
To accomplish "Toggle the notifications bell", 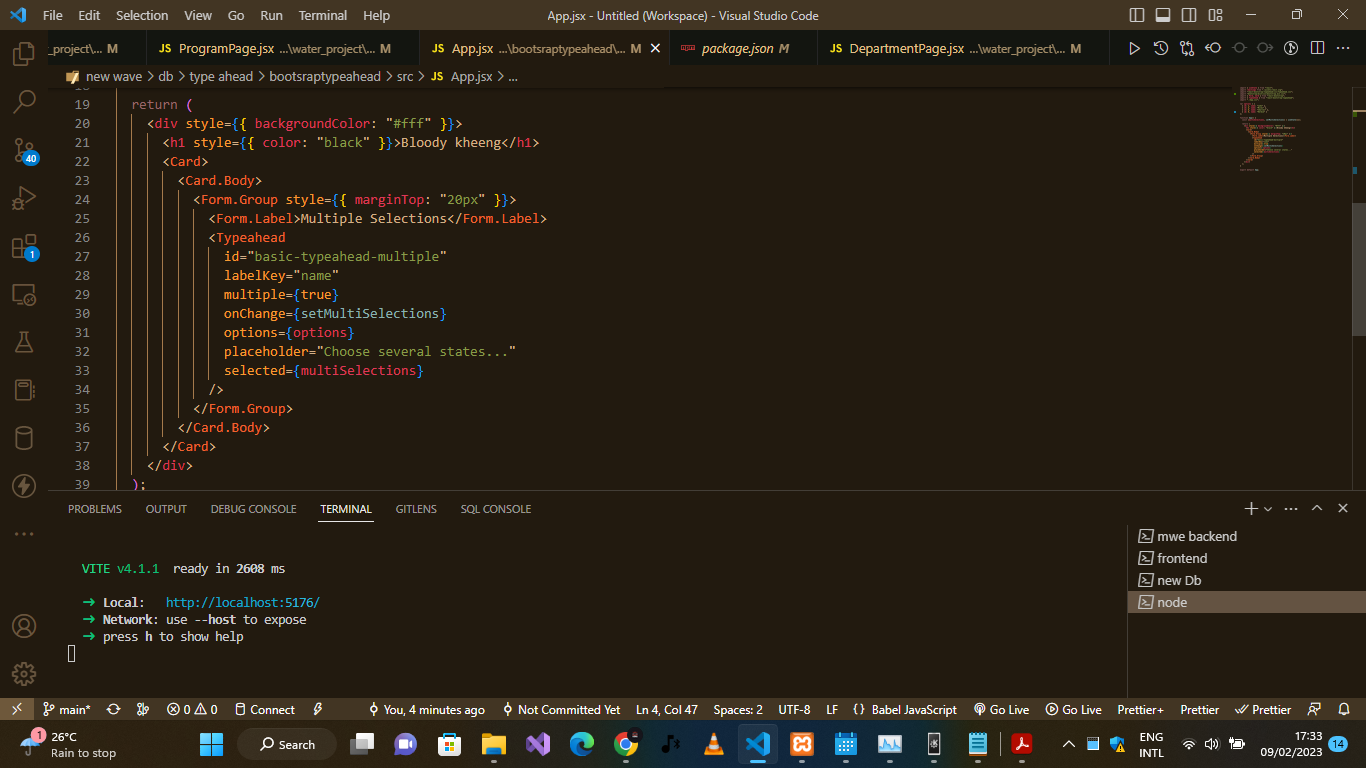I will [1344, 709].
